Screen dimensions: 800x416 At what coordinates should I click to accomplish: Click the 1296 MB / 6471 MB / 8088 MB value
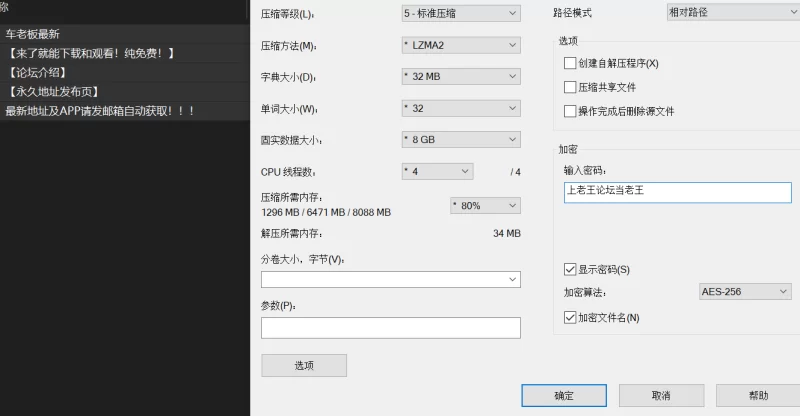point(326,212)
